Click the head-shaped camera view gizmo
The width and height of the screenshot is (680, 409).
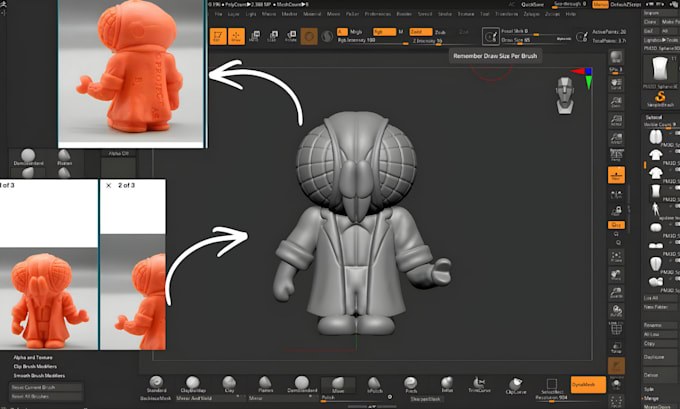coord(565,95)
